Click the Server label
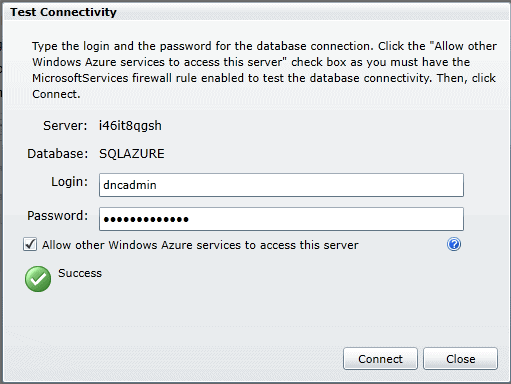 click(65, 126)
